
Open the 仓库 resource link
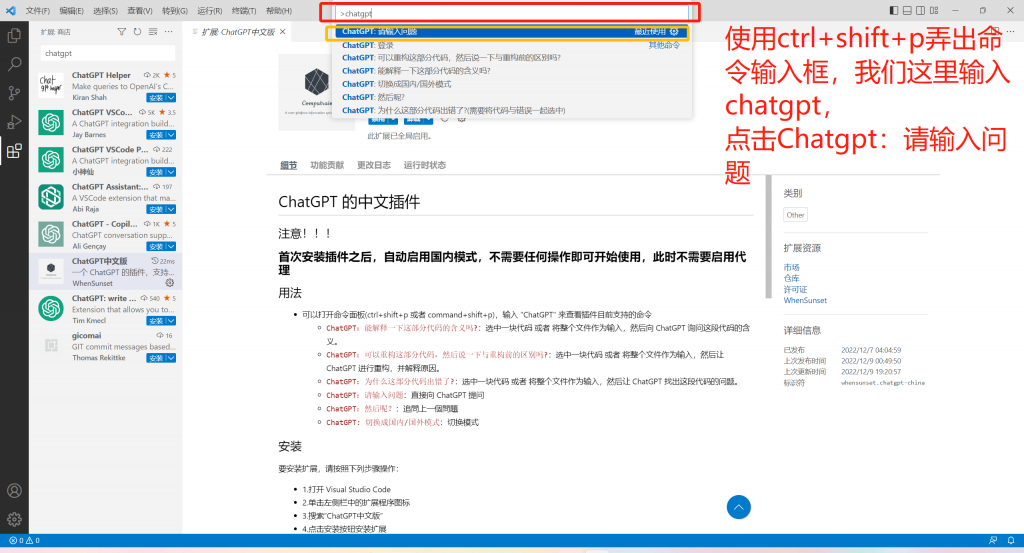pos(792,278)
